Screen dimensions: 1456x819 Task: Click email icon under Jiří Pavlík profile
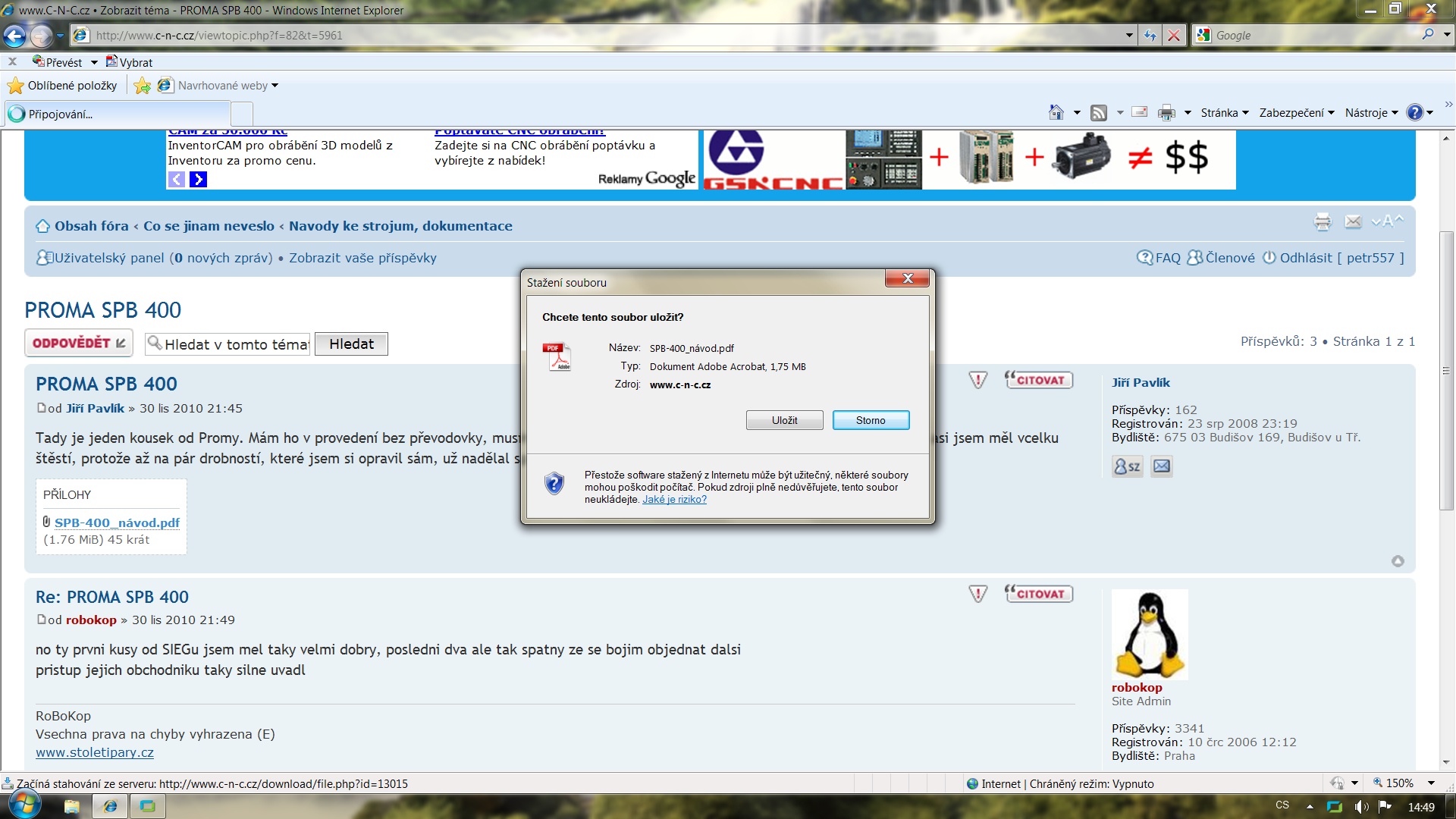[1161, 466]
